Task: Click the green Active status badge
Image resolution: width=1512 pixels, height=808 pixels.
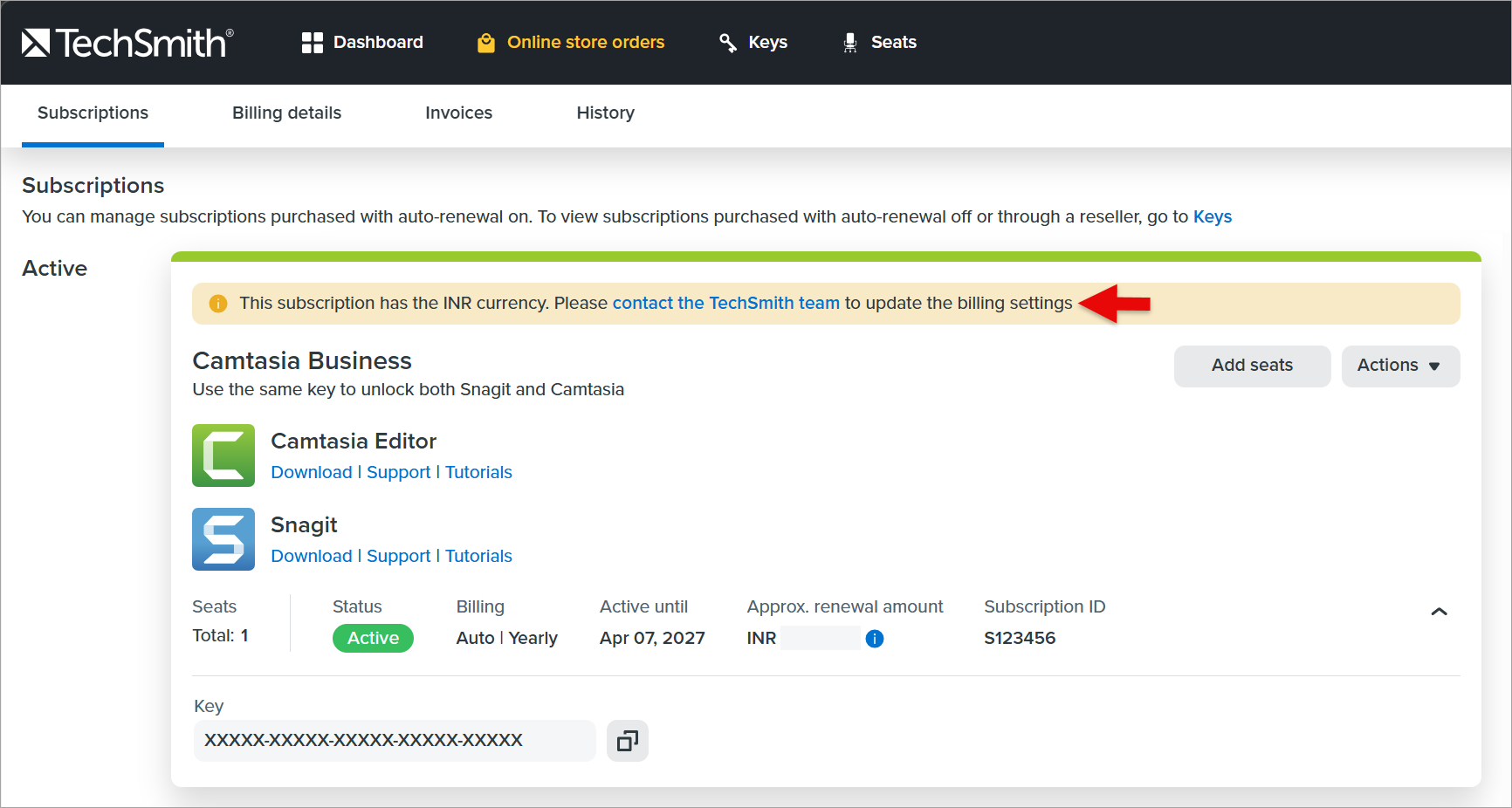Action: click(373, 639)
